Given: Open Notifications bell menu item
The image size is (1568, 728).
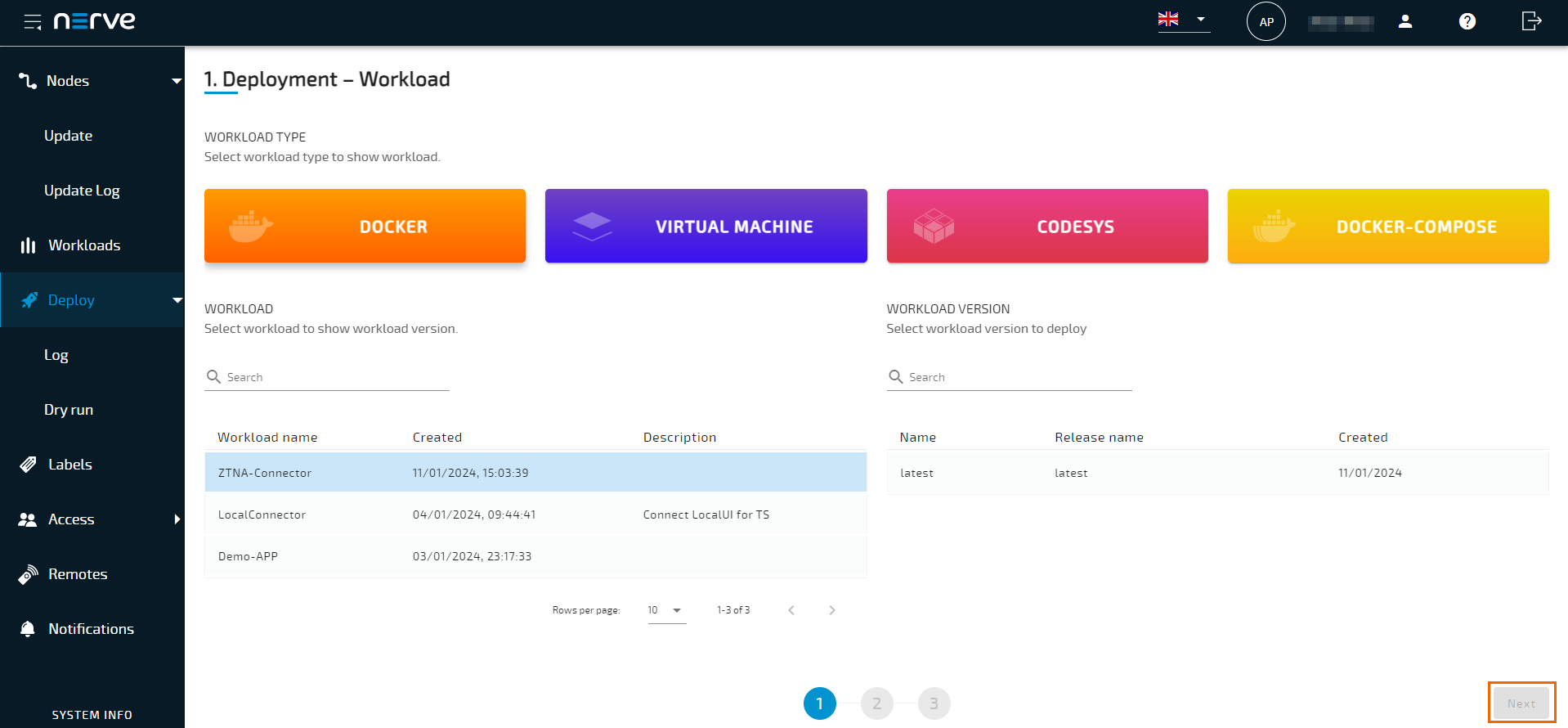Looking at the screenshot, I should [91, 629].
